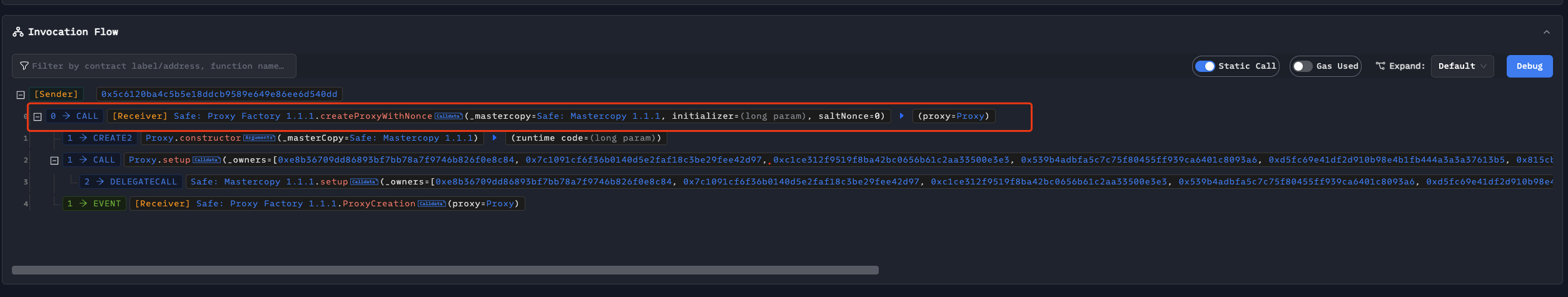Image resolution: width=1568 pixels, height=297 pixels.
Task: Click owner address 0xe8b36709… in Proxy.setup row
Action: pyautogui.click(x=396, y=160)
